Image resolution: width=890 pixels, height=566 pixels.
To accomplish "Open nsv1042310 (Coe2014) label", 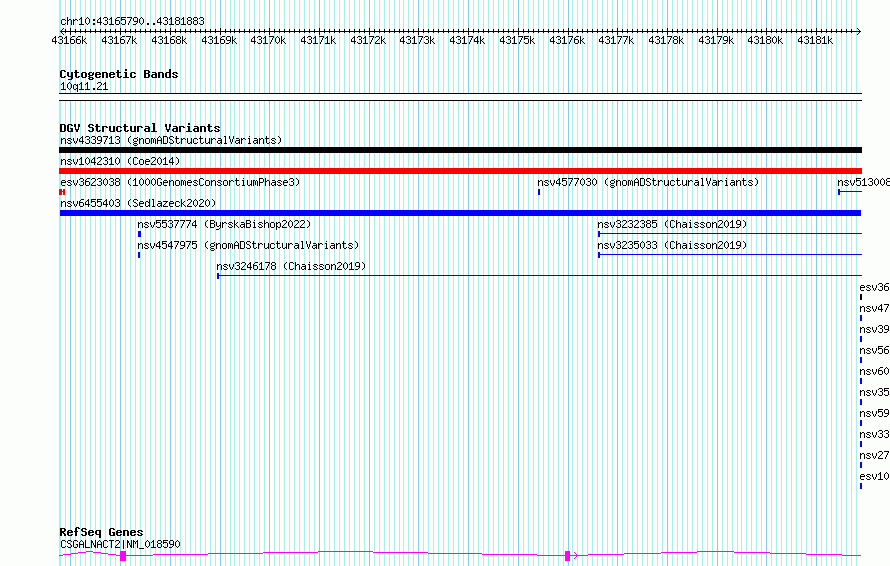I will click(x=120, y=161).
